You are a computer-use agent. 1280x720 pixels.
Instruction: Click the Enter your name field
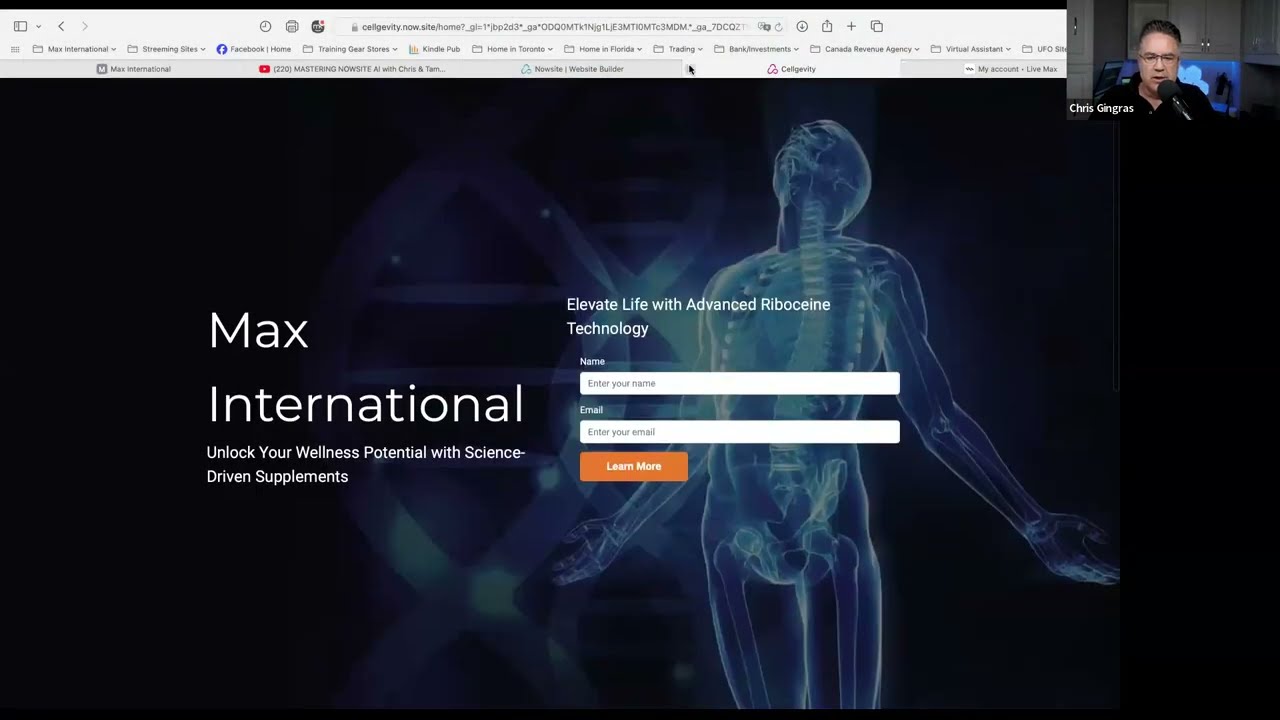pos(739,383)
